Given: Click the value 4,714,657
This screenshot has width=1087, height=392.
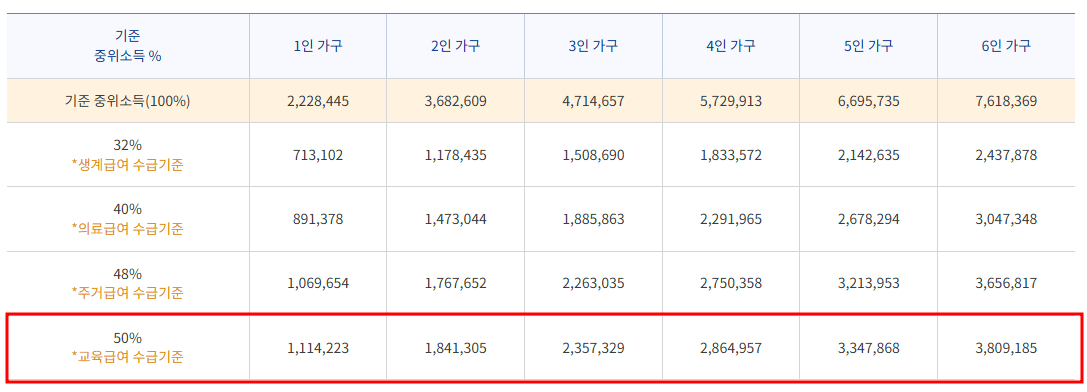Looking at the screenshot, I should click(593, 101).
